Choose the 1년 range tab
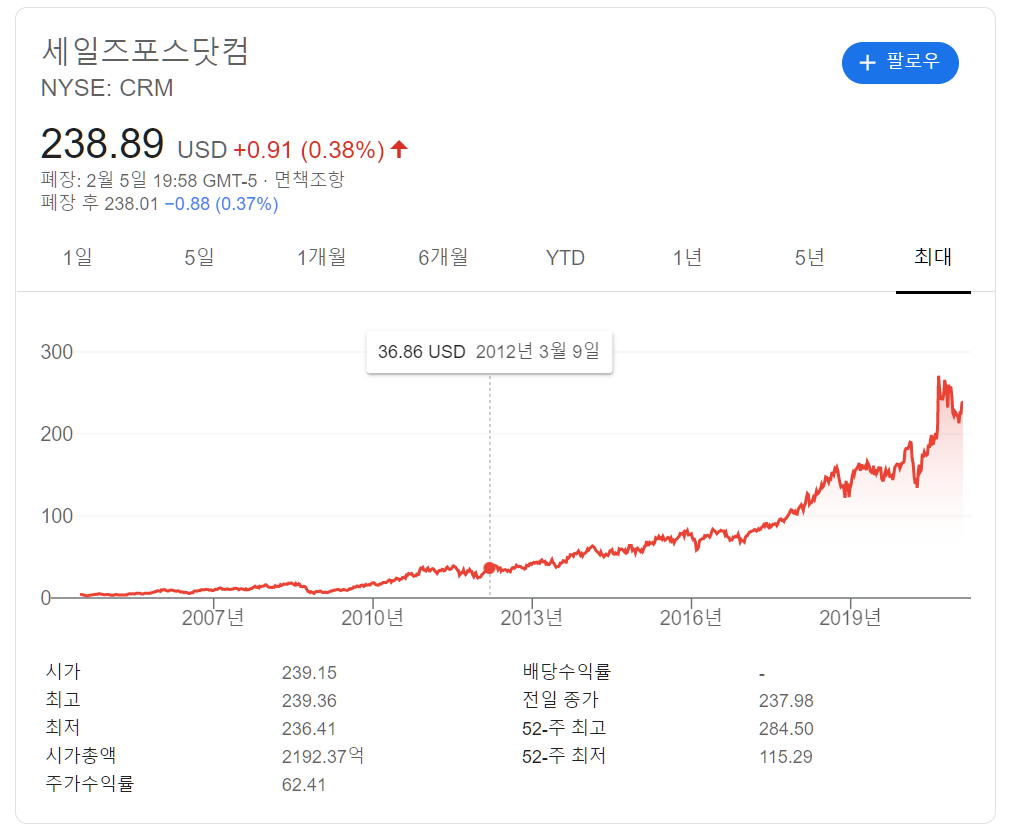The width and height of the screenshot is (1025, 831). point(688,258)
